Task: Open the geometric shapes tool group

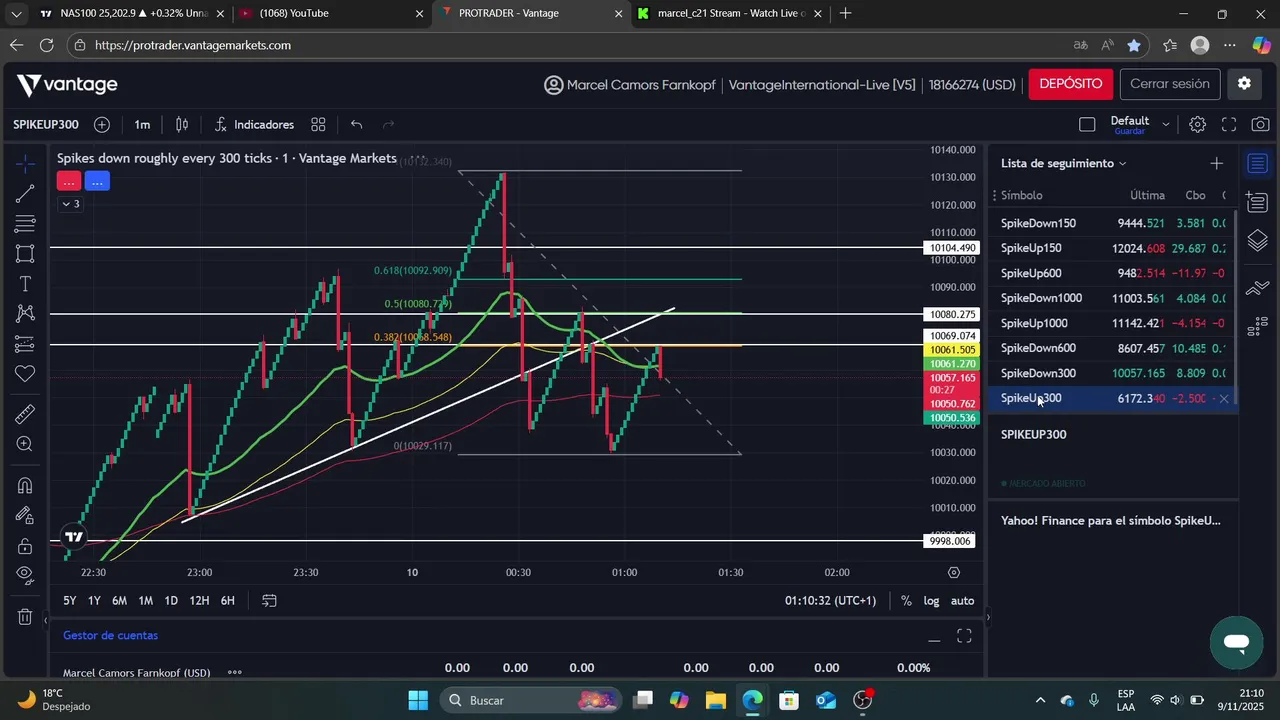Action: [25, 253]
